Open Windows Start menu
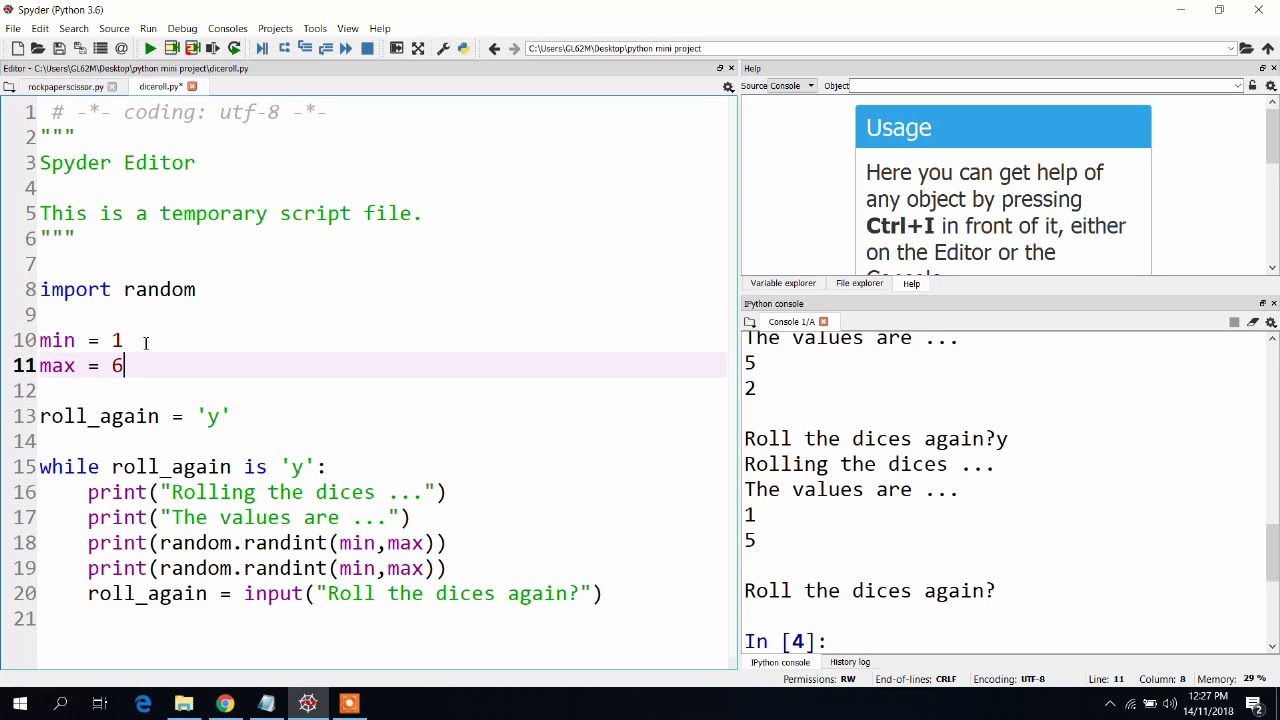 [x=20, y=704]
